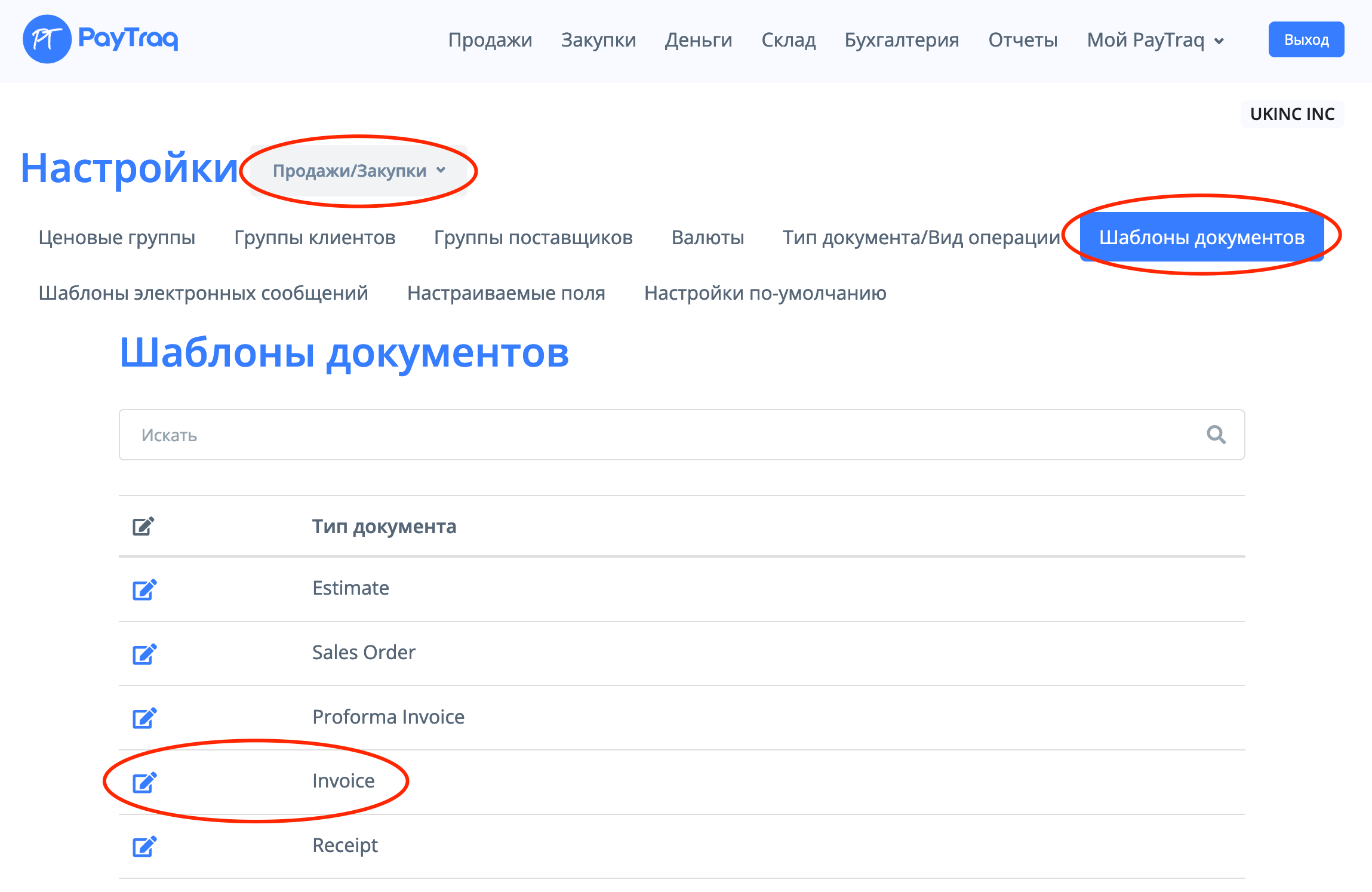Select the Шаблоны документов tab
Viewport: 1372px width, 892px height.
pos(1201,238)
